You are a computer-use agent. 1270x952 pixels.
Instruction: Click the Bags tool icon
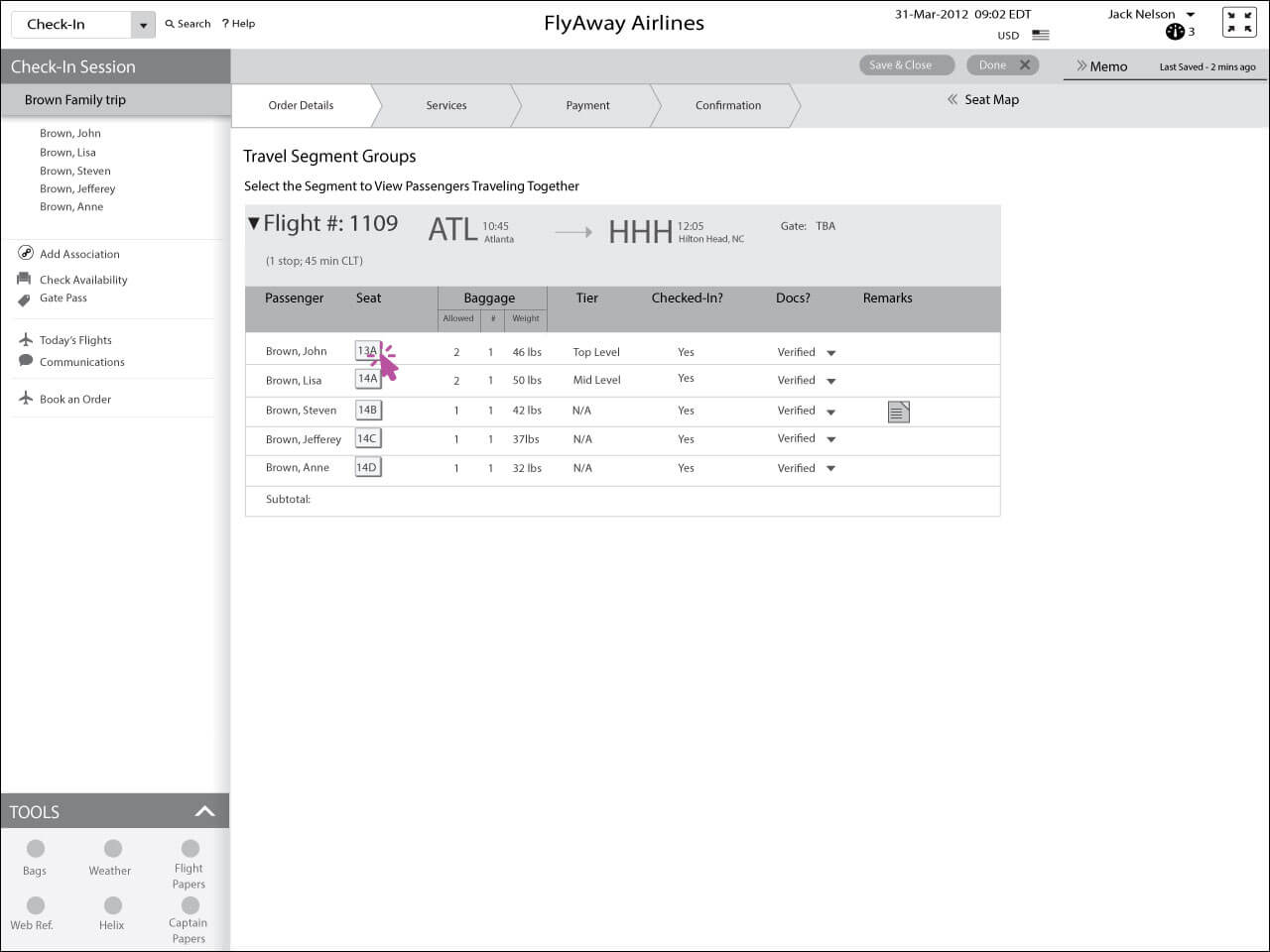click(36, 849)
